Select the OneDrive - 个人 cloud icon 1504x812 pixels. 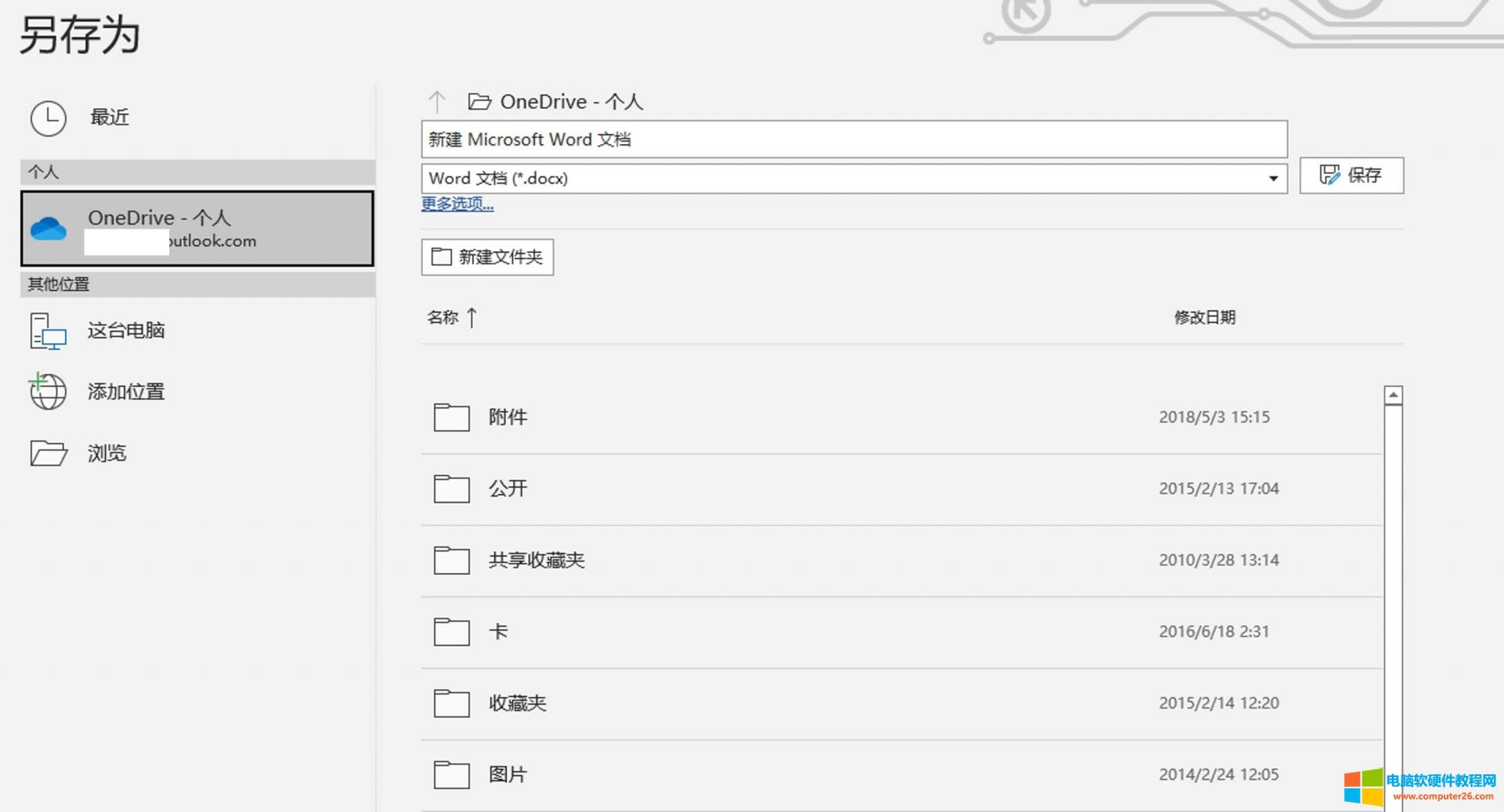(x=49, y=228)
